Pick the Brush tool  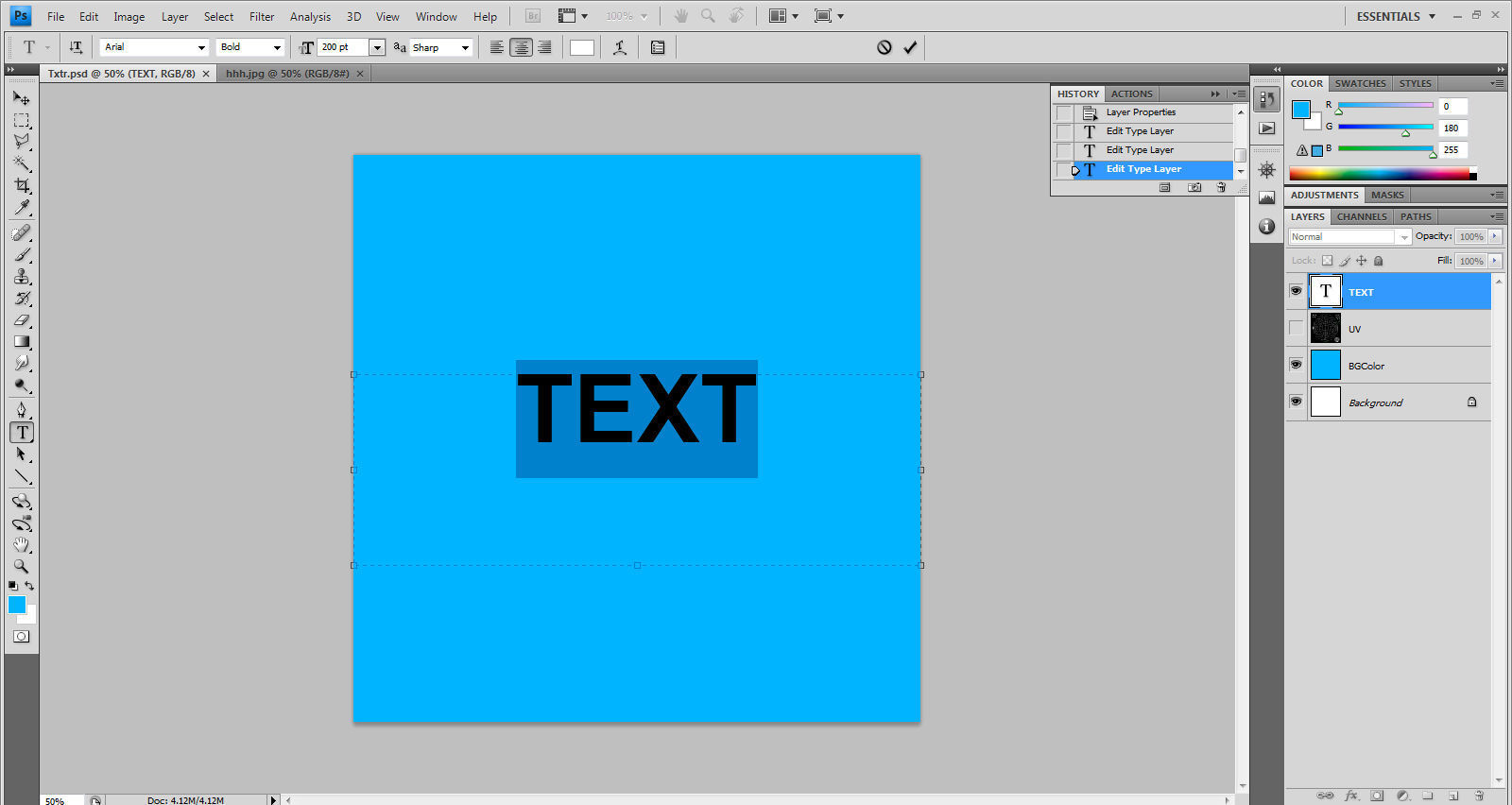(22, 254)
